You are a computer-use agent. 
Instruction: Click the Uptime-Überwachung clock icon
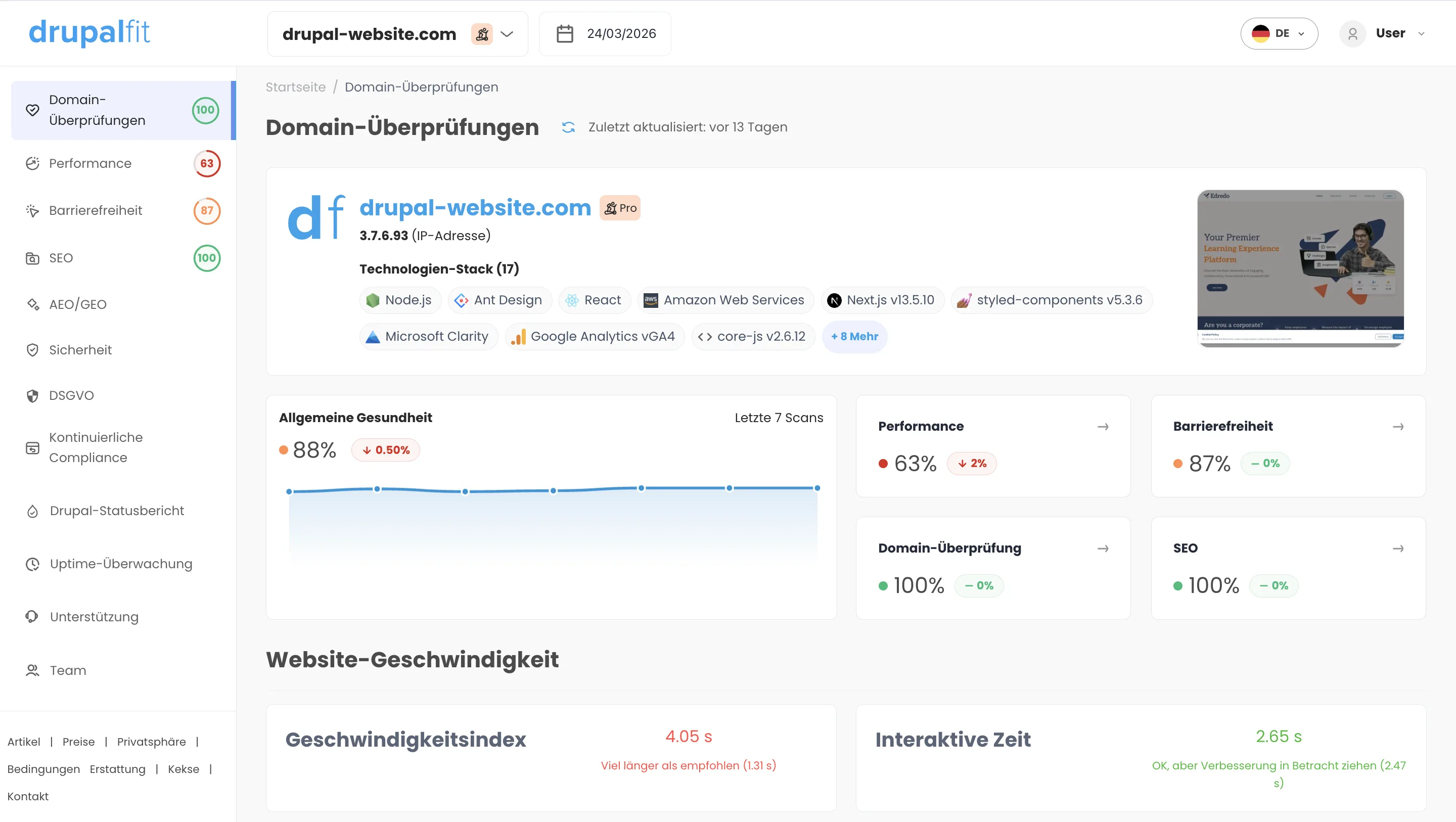tap(32, 564)
